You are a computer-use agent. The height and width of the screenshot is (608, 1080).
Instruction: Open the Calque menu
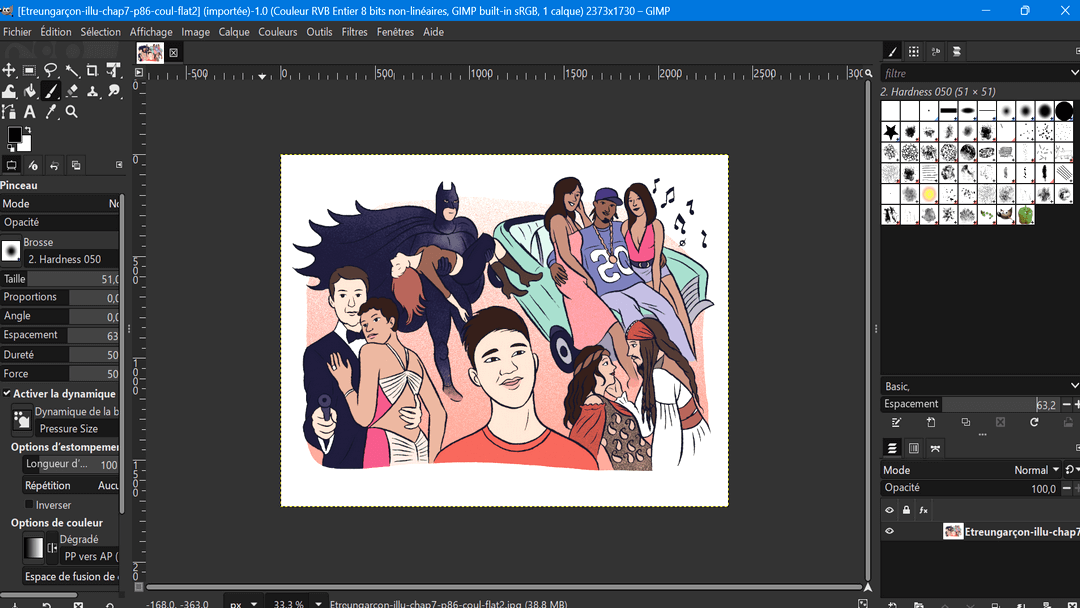pyautogui.click(x=234, y=32)
